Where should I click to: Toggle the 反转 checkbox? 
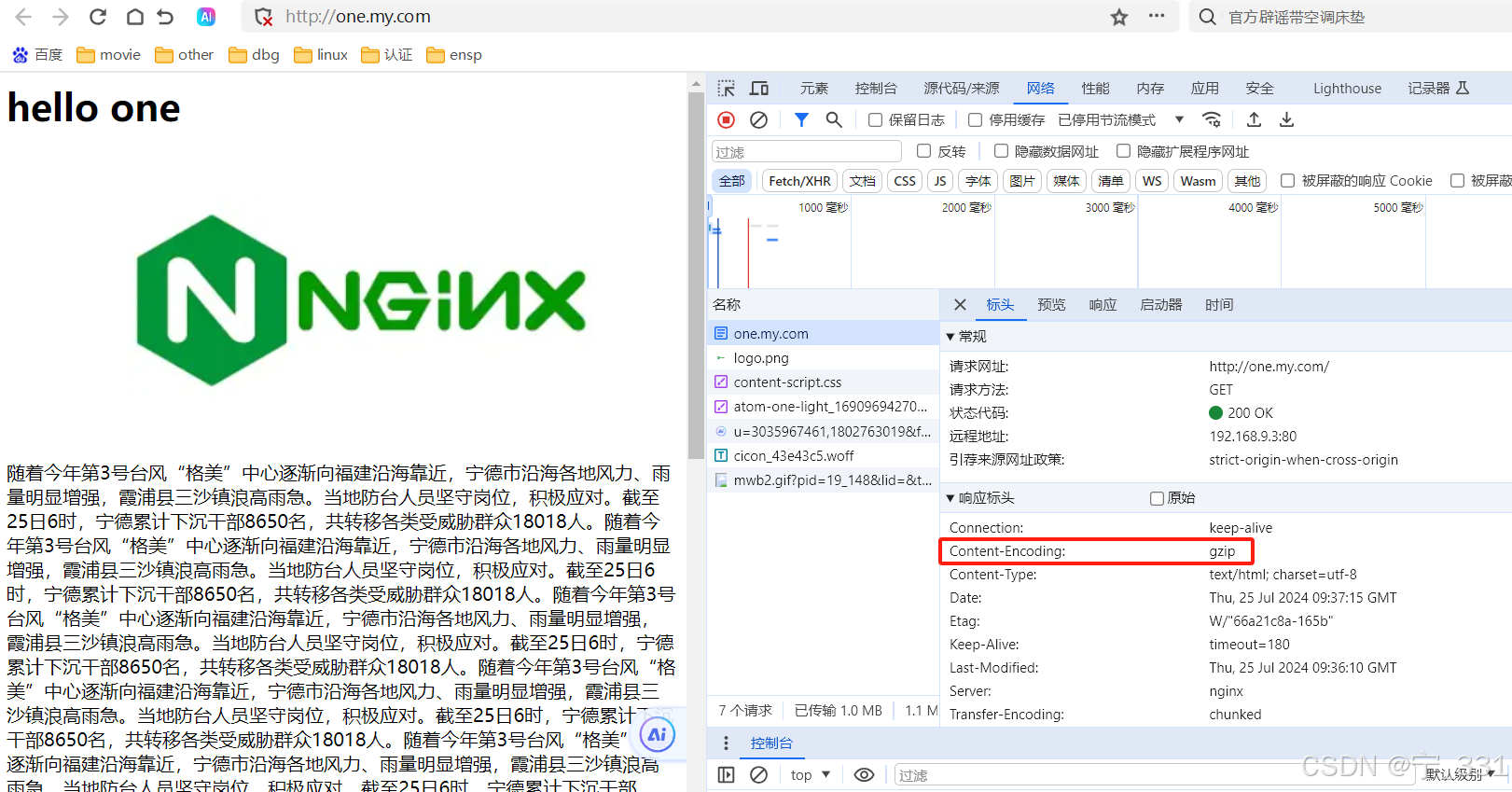pyautogui.click(x=923, y=151)
